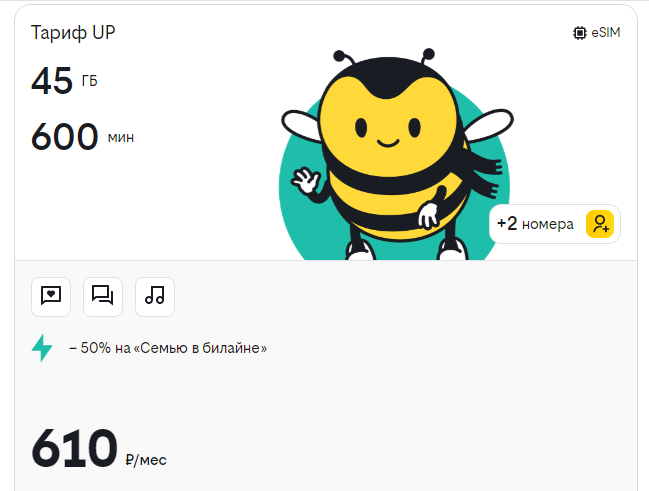649x491 pixels.
Task: Click the eSIM chip icon
Action: 579,33
